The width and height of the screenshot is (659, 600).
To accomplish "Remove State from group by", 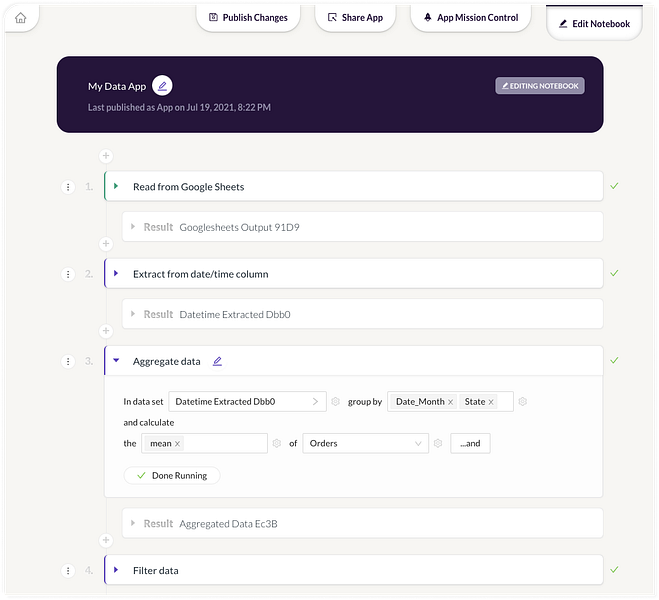I will tap(490, 402).
